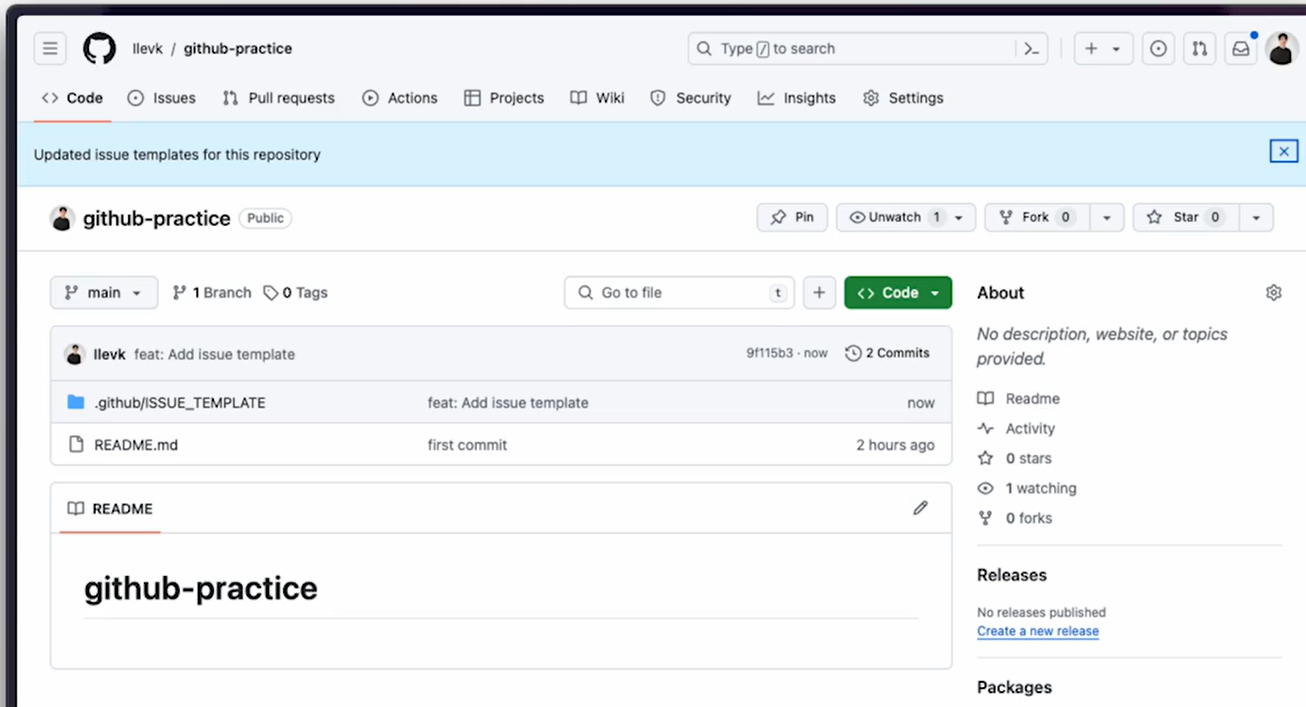The image size is (1306, 707).
Task: Click llevk author name in commit row
Action: pos(110,354)
